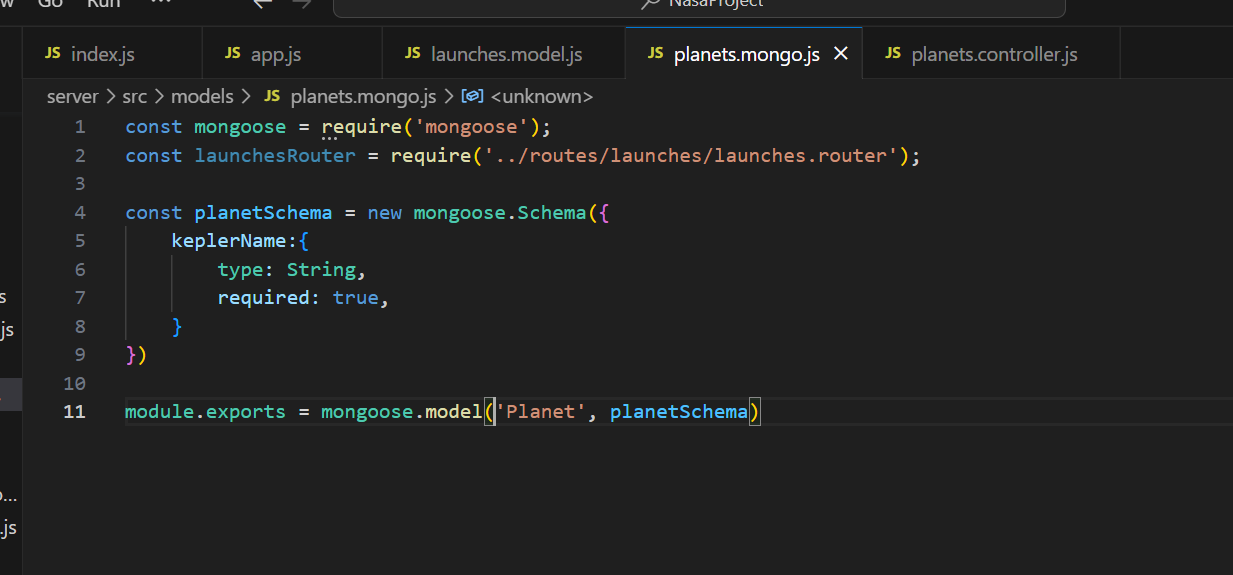Click line number 11 in the gutter
This screenshot has width=1233, height=575.
click(x=74, y=412)
